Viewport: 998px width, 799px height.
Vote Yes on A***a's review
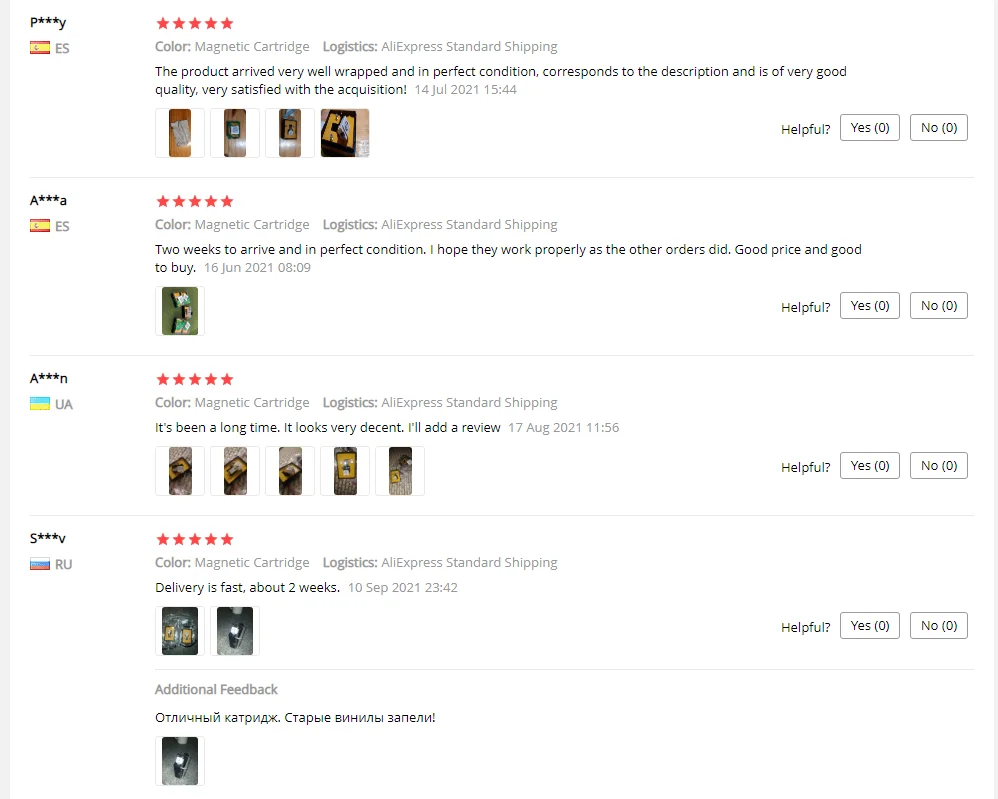pyautogui.click(x=869, y=306)
